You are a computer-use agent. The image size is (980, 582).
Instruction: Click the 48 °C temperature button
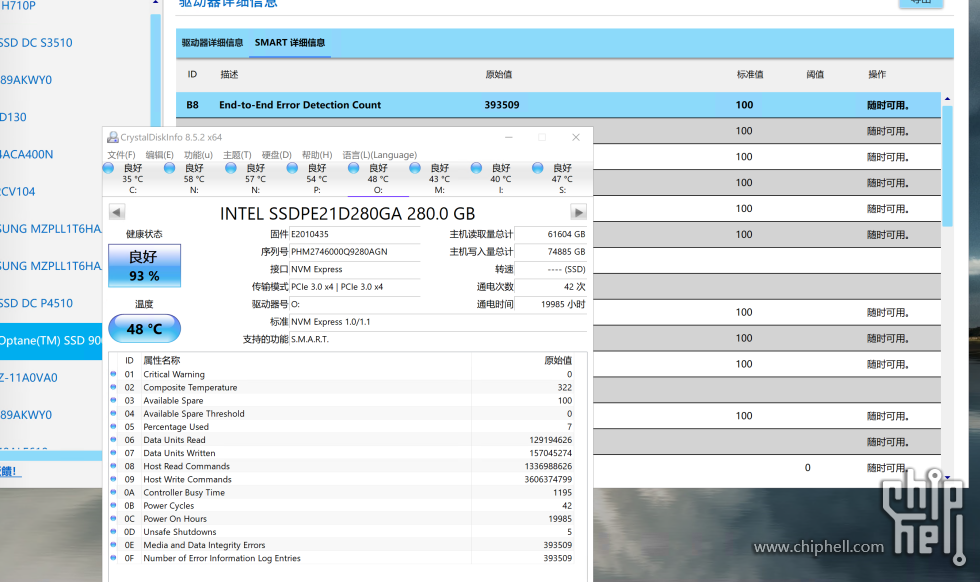[144, 329]
